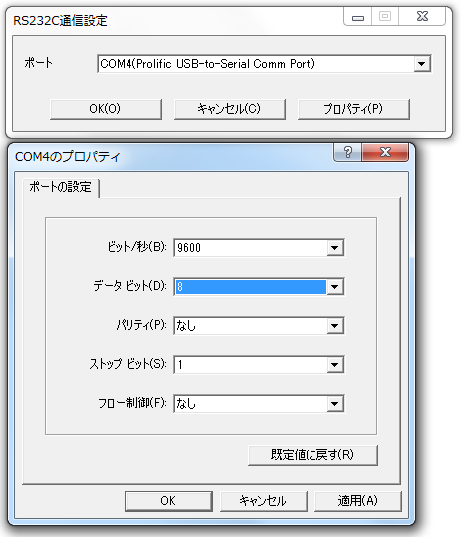Image resolution: width=464 pixels, height=537 pixels.
Task: Open the ポート COM4 dropdown arrow
Action: [x=422, y=64]
